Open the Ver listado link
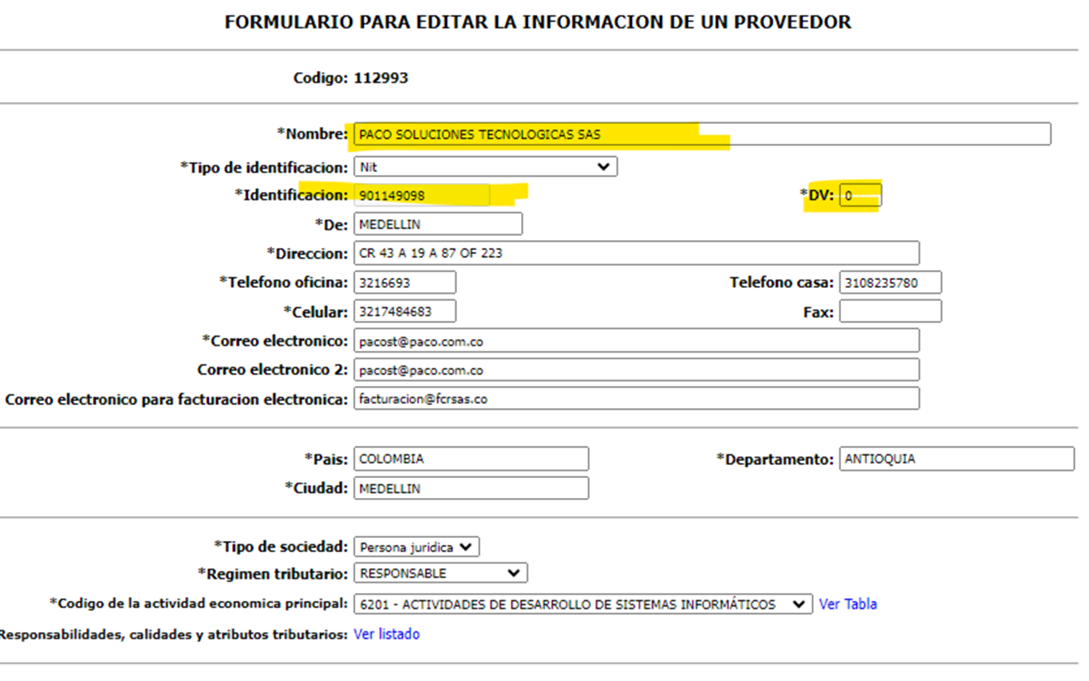Screen dimensions: 1089x681 point(386,634)
